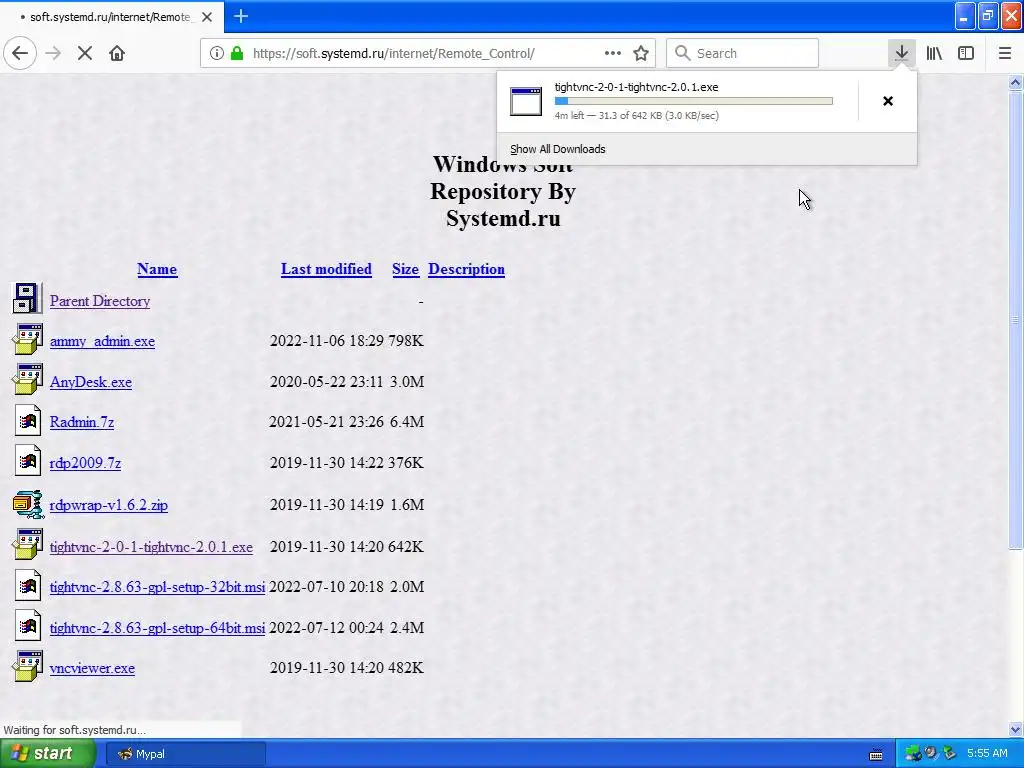The width and height of the screenshot is (1024, 768).
Task: Click the network computers tray icon
Action: point(913,754)
